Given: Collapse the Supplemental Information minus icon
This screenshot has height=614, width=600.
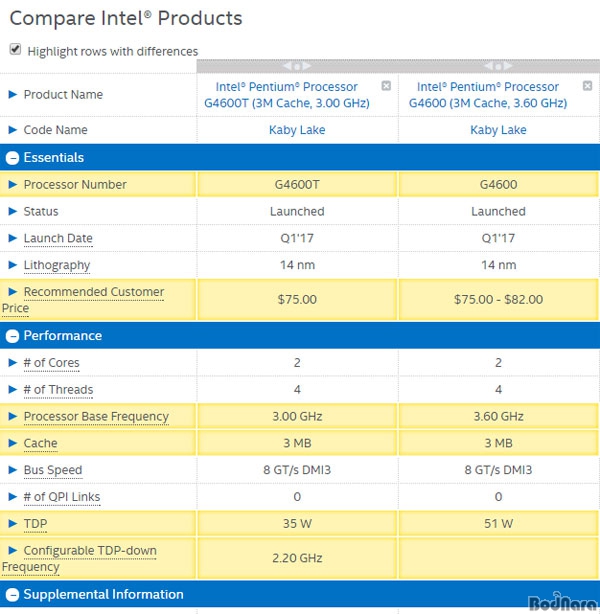Looking at the screenshot, I should click(12, 595).
